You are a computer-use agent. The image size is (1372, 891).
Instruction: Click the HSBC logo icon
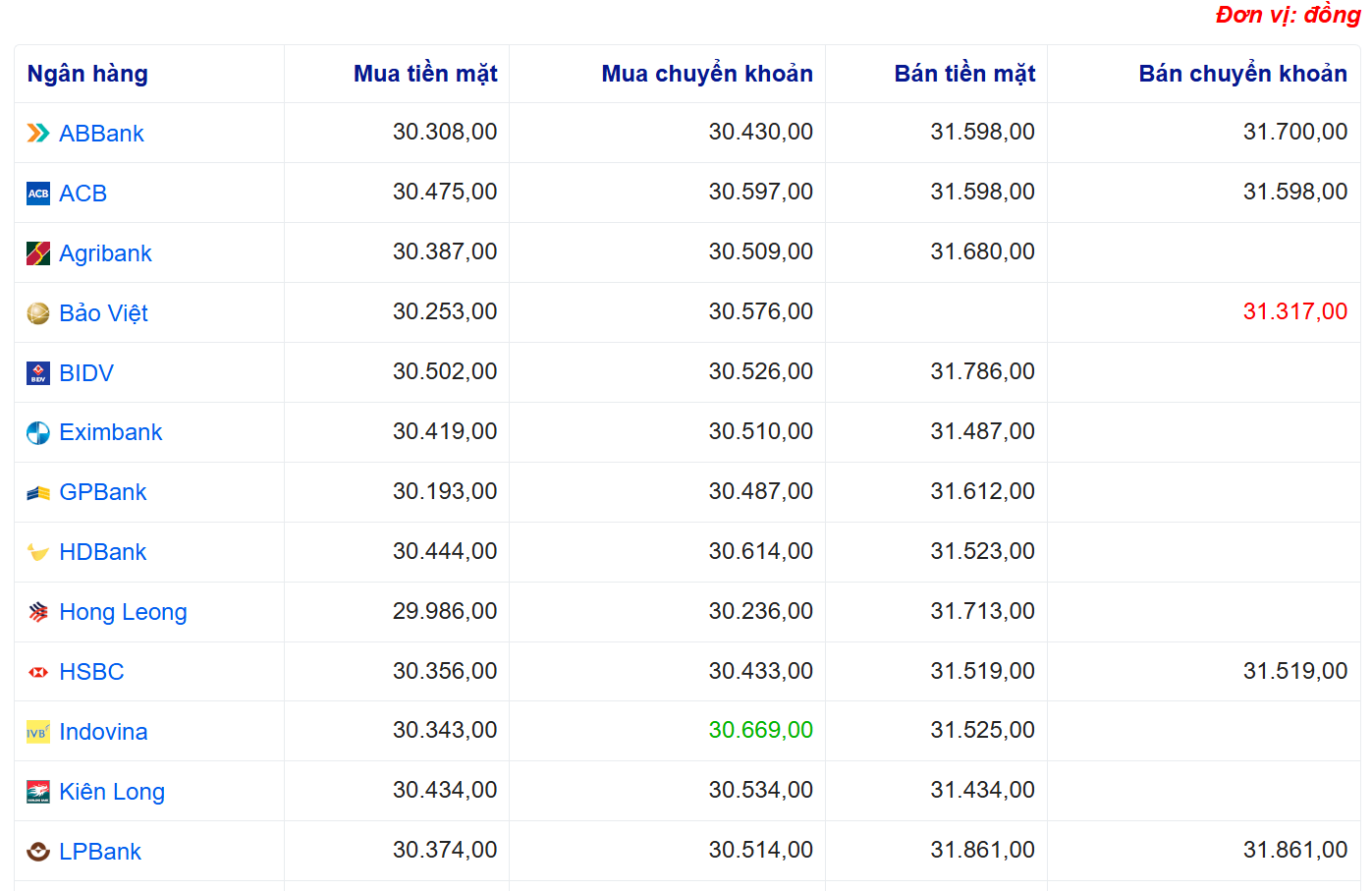coord(38,672)
